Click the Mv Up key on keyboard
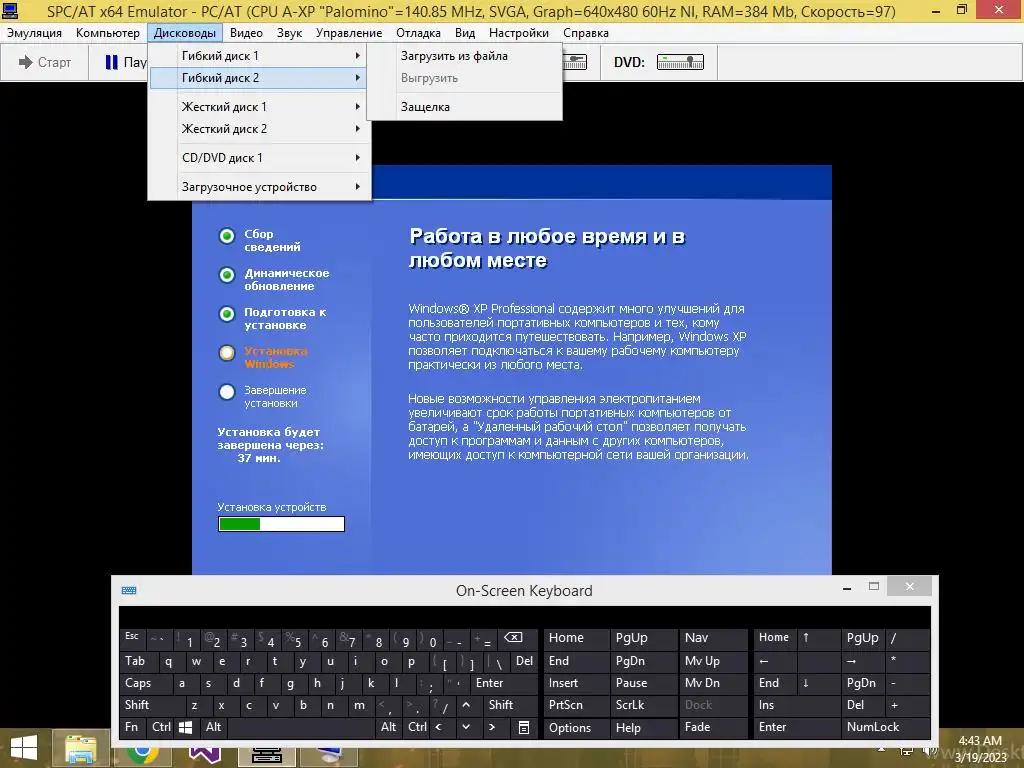 (x=714, y=661)
